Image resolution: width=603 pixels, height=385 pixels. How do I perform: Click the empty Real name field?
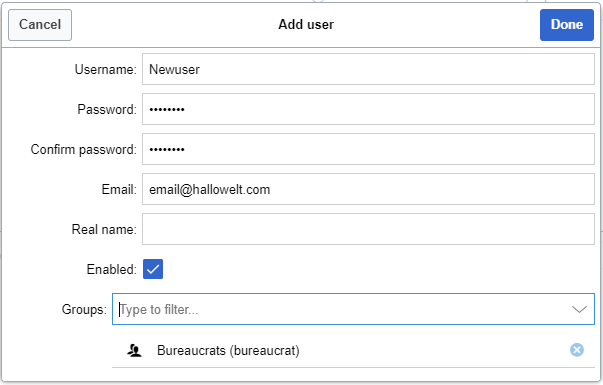coord(368,229)
